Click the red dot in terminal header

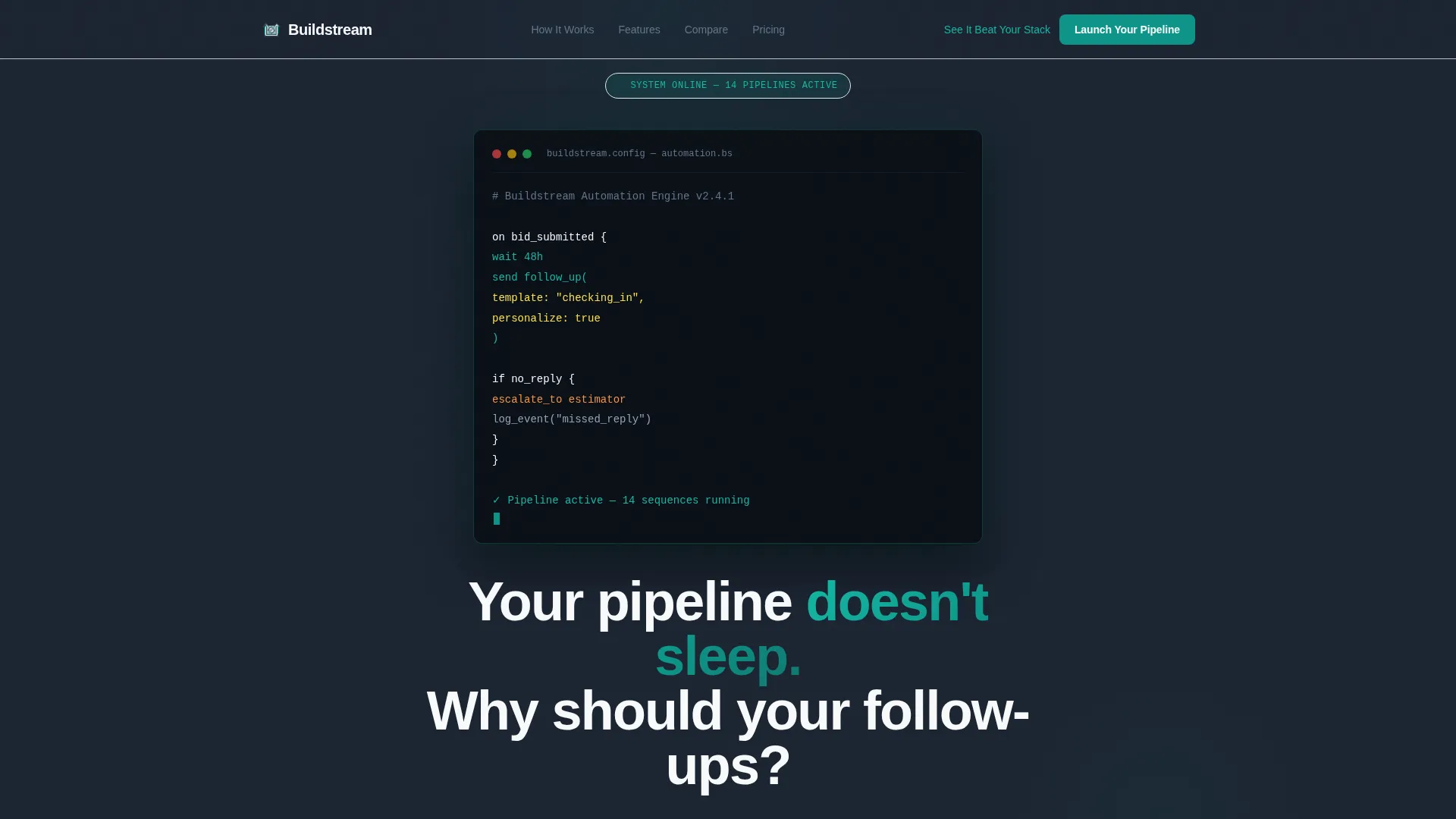pos(497,154)
